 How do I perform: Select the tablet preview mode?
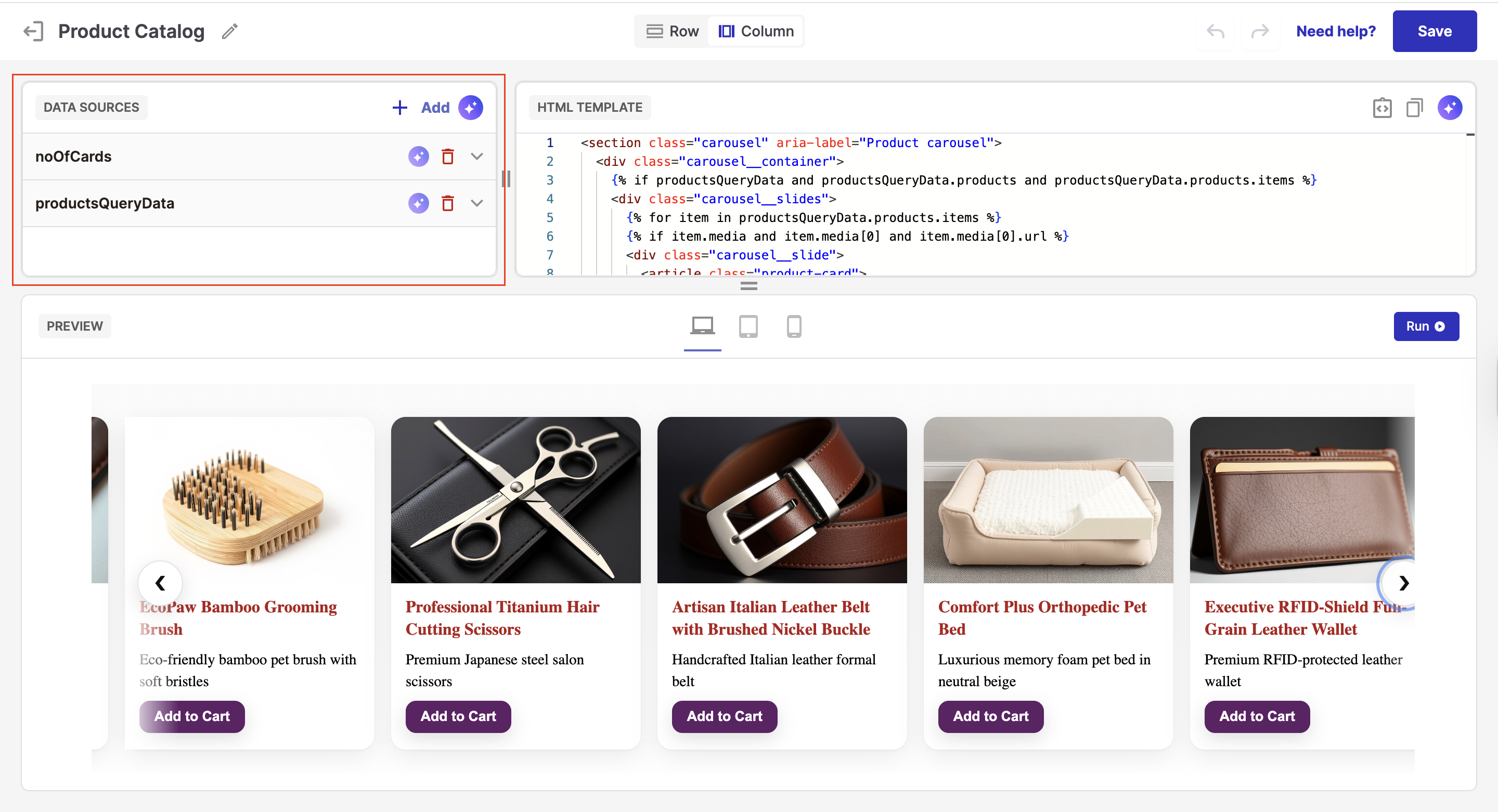click(748, 326)
